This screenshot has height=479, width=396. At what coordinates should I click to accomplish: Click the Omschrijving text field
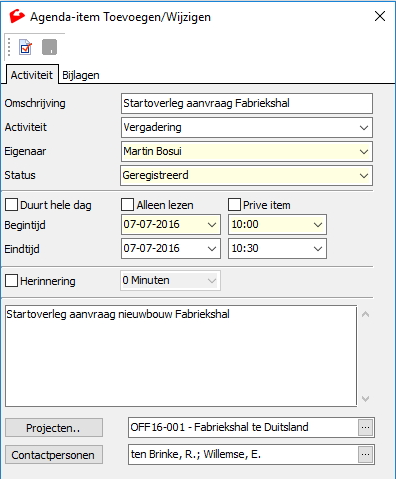click(247, 103)
